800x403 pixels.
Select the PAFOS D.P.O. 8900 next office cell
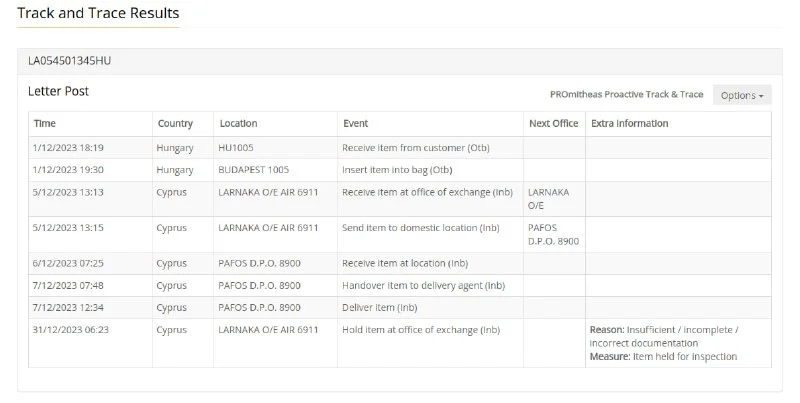553,234
